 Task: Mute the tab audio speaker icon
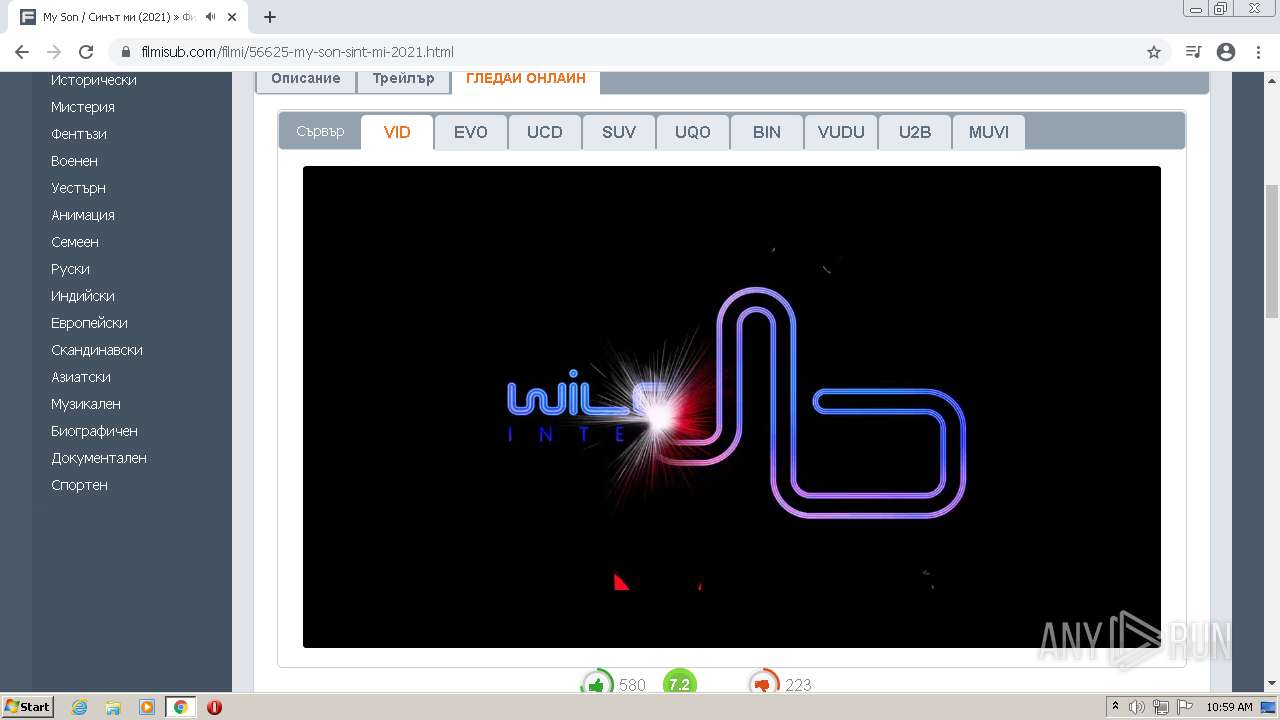[x=210, y=17]
